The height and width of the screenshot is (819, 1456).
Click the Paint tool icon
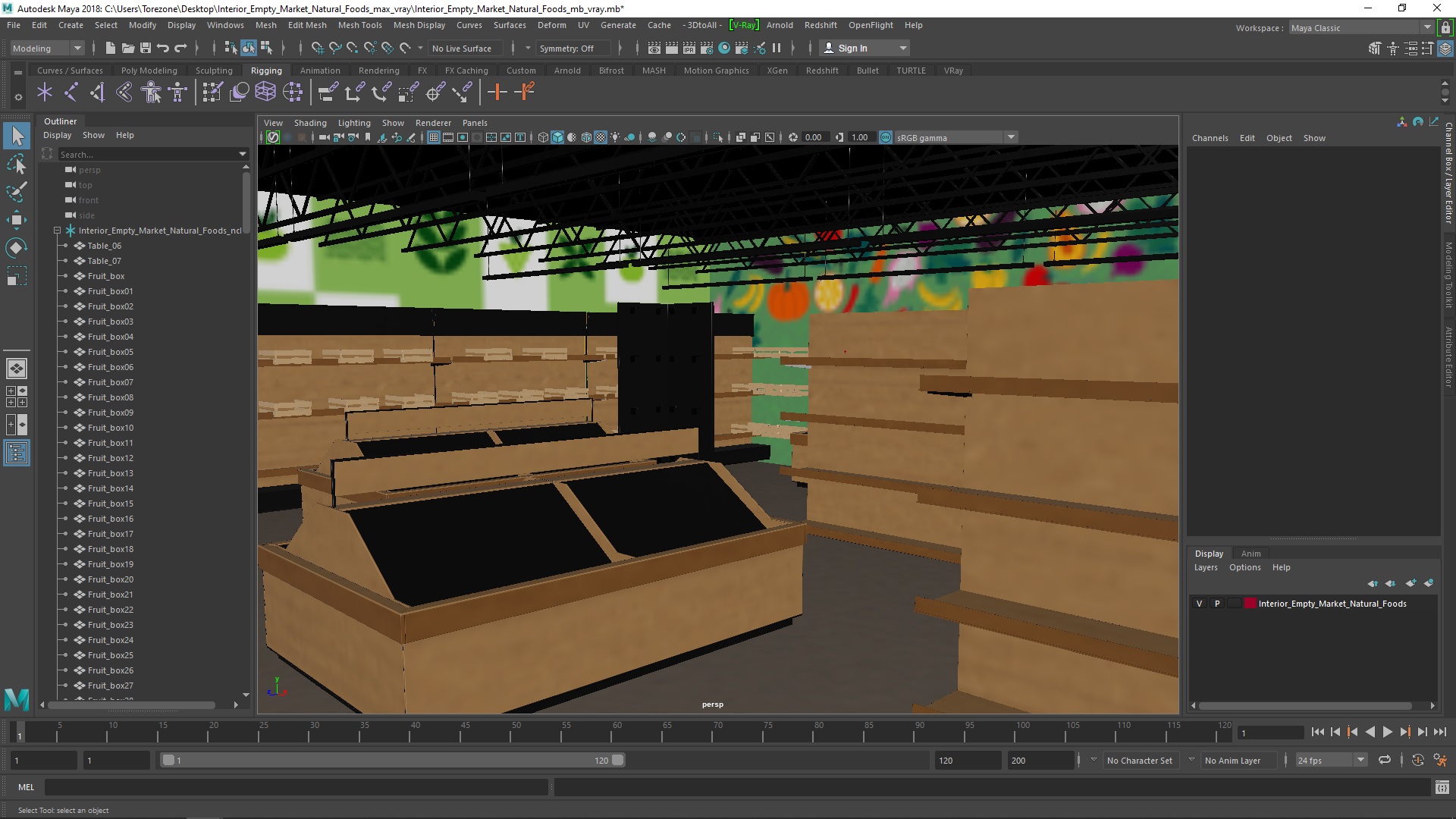pos(17,191)
